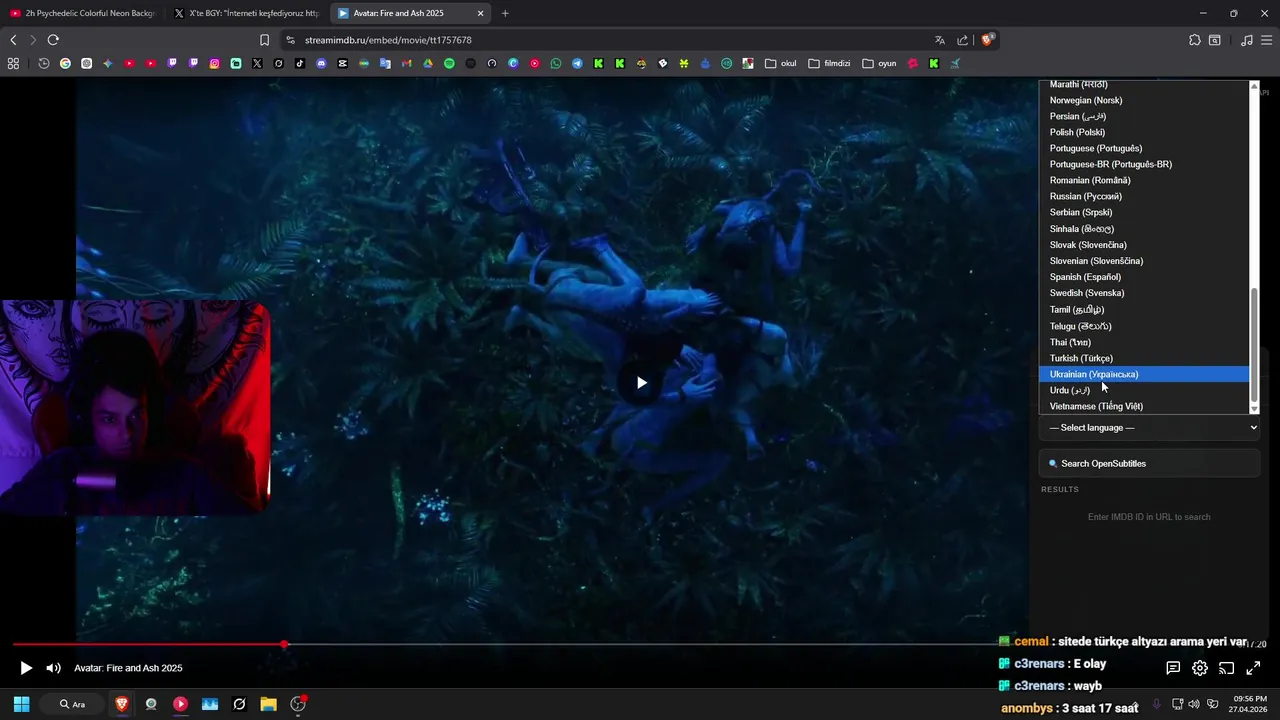Open File Explorer from taskbar
The width and height of the screenshot is (1280, 720).
coord(268,704)
